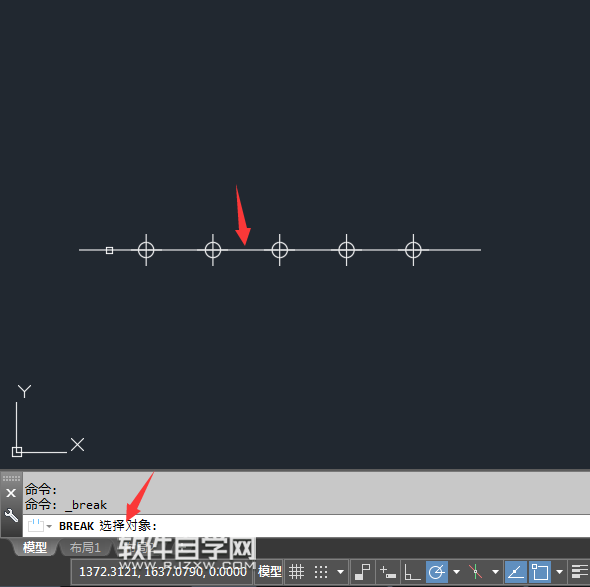This screenshot has width=590, height=587.
Task: Click the BREAK command input field
Action: point(306,526)
